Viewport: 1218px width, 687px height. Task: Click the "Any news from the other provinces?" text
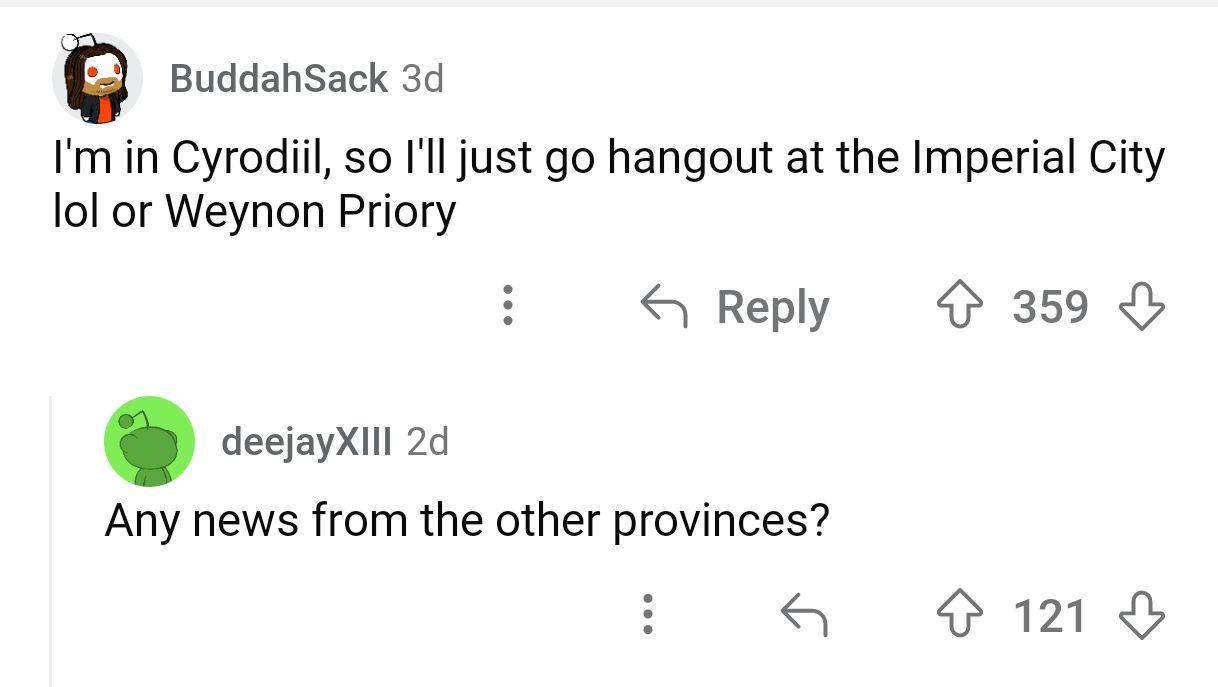[x=467, y=521]
